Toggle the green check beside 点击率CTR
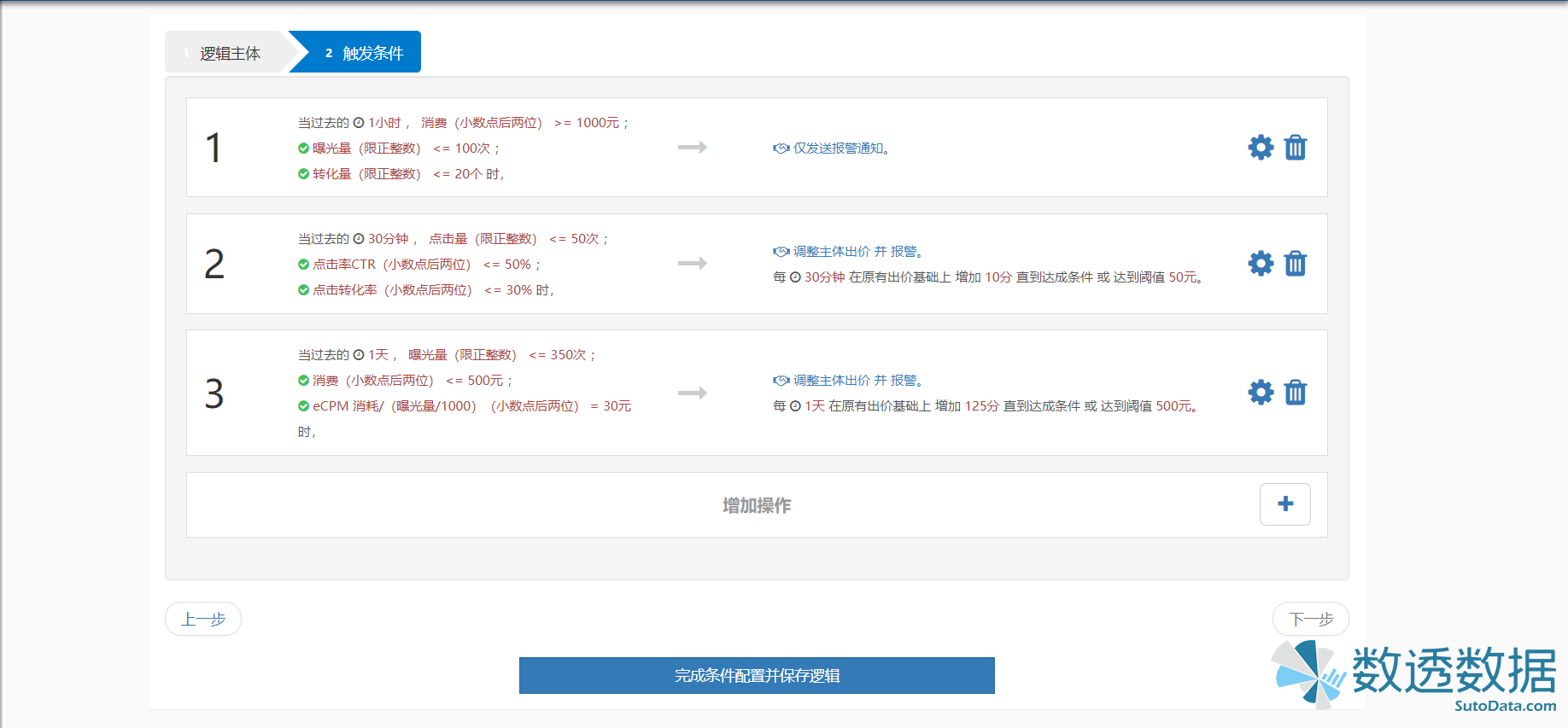1568x728 pixels. click(303, 265)
